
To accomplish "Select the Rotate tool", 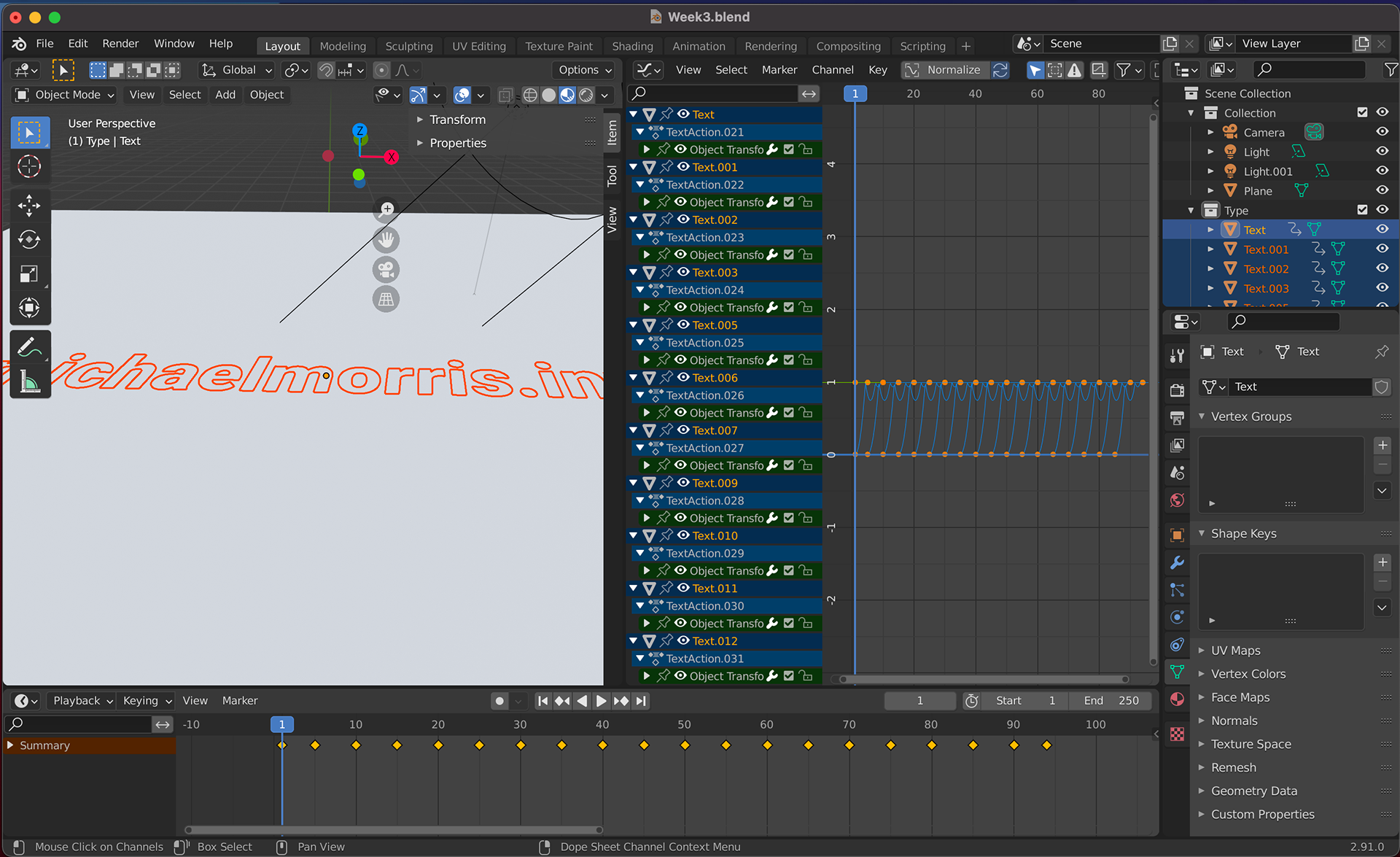I will point(29,239).
